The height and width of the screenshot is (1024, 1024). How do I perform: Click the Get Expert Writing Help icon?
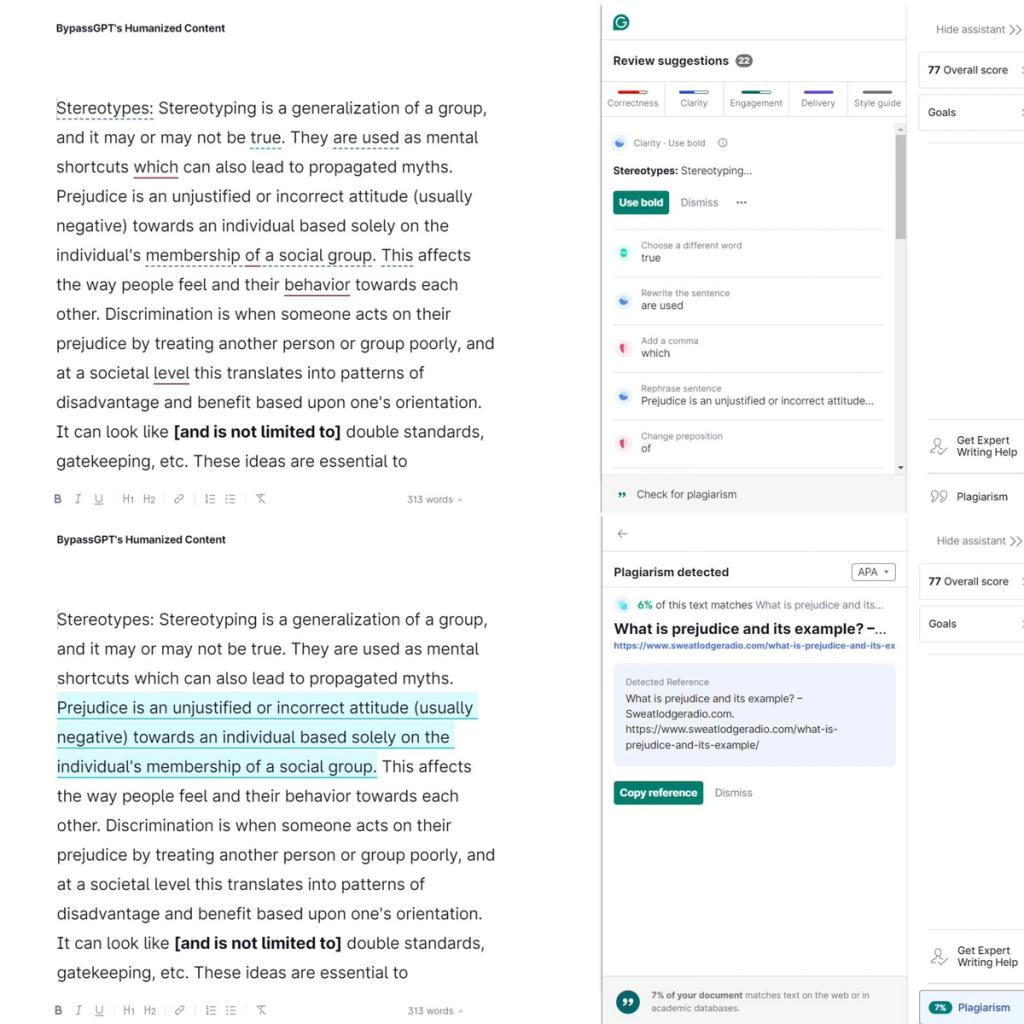point(938,446)
